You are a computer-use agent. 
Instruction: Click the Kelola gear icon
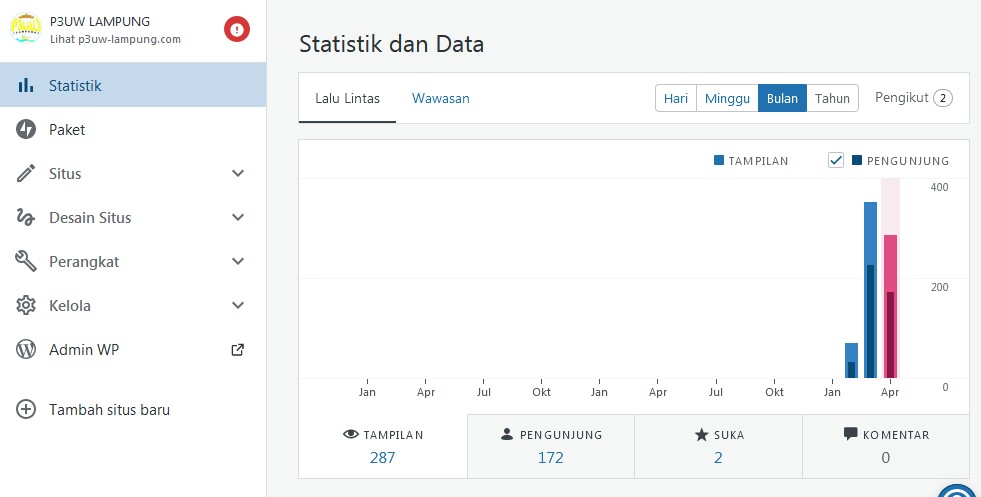(26, 305)
